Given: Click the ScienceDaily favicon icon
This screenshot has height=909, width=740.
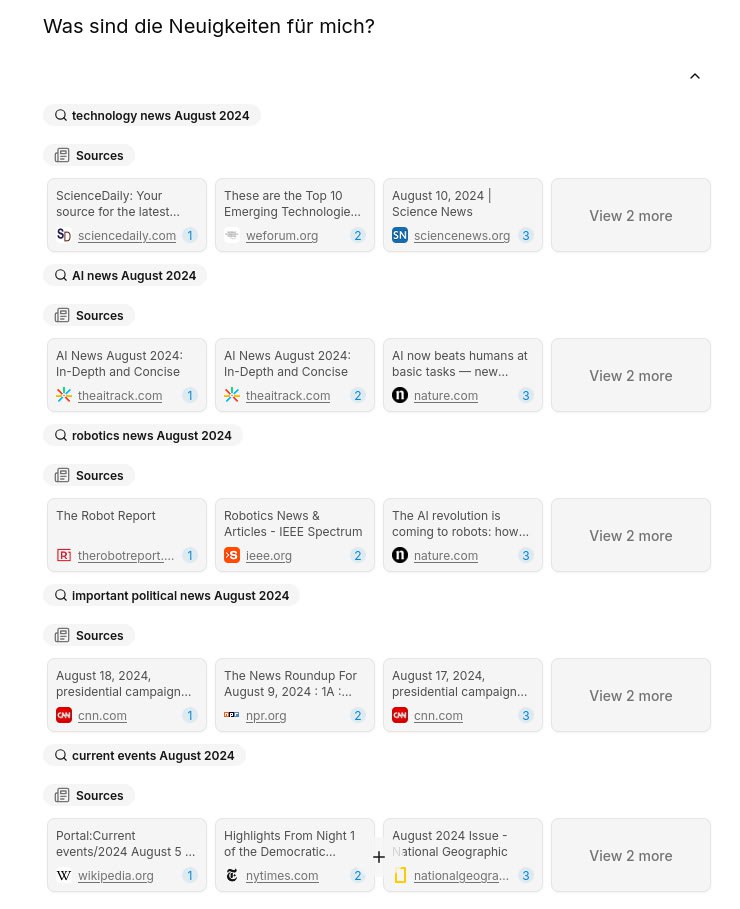Looking at the screenshot, I should [64, 235].
